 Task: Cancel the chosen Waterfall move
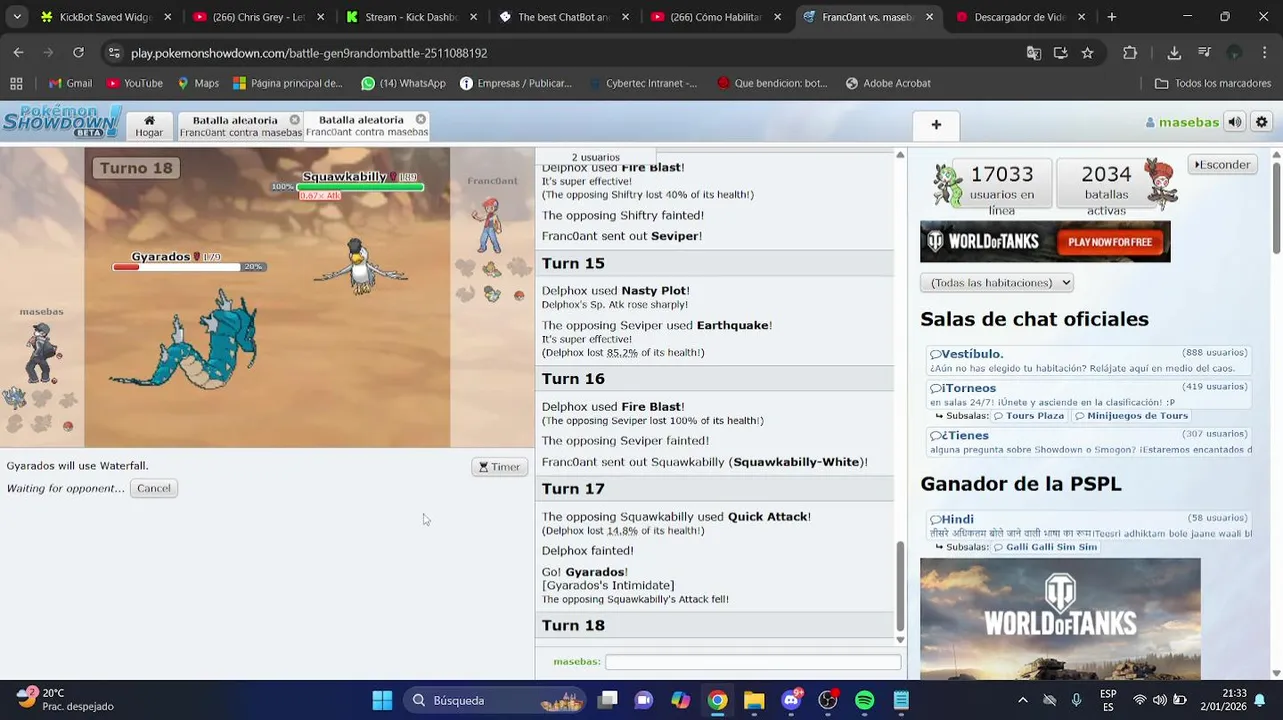(x=154, y=488)
